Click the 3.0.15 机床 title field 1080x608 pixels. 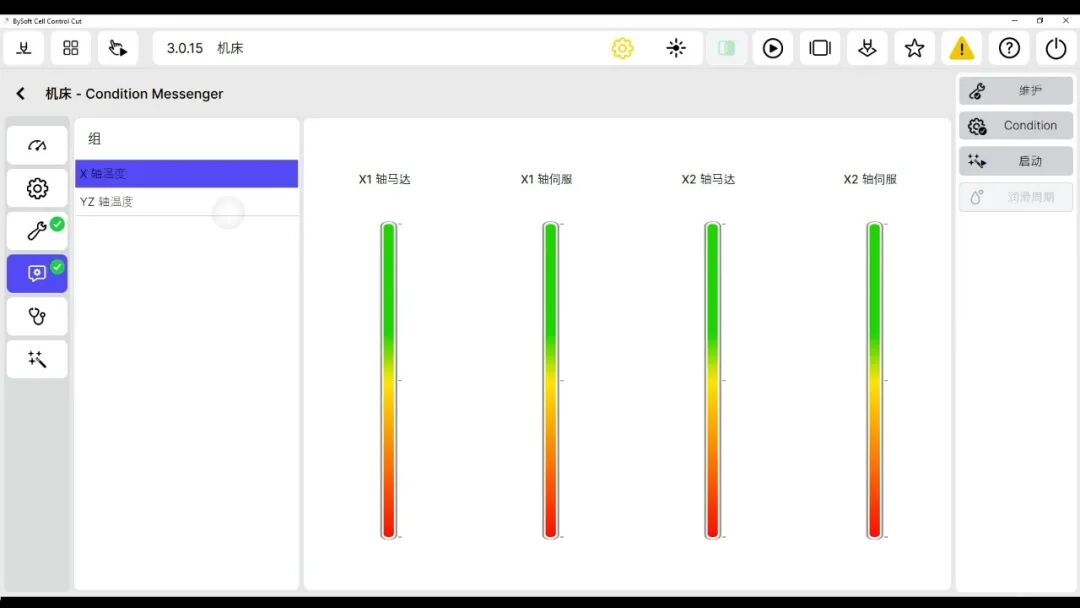pos(380,48)
